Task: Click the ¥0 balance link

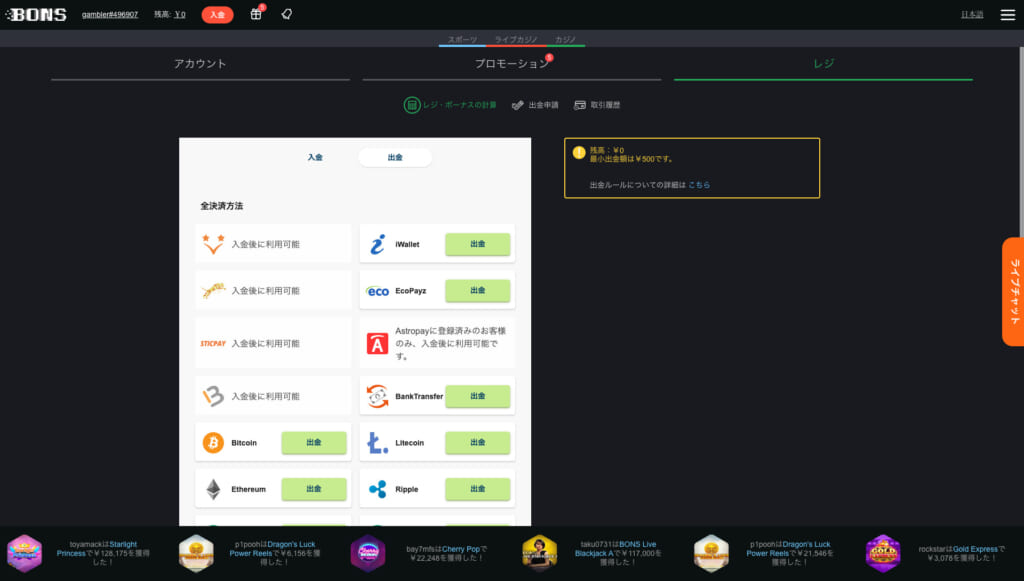Action: point(180,14)
